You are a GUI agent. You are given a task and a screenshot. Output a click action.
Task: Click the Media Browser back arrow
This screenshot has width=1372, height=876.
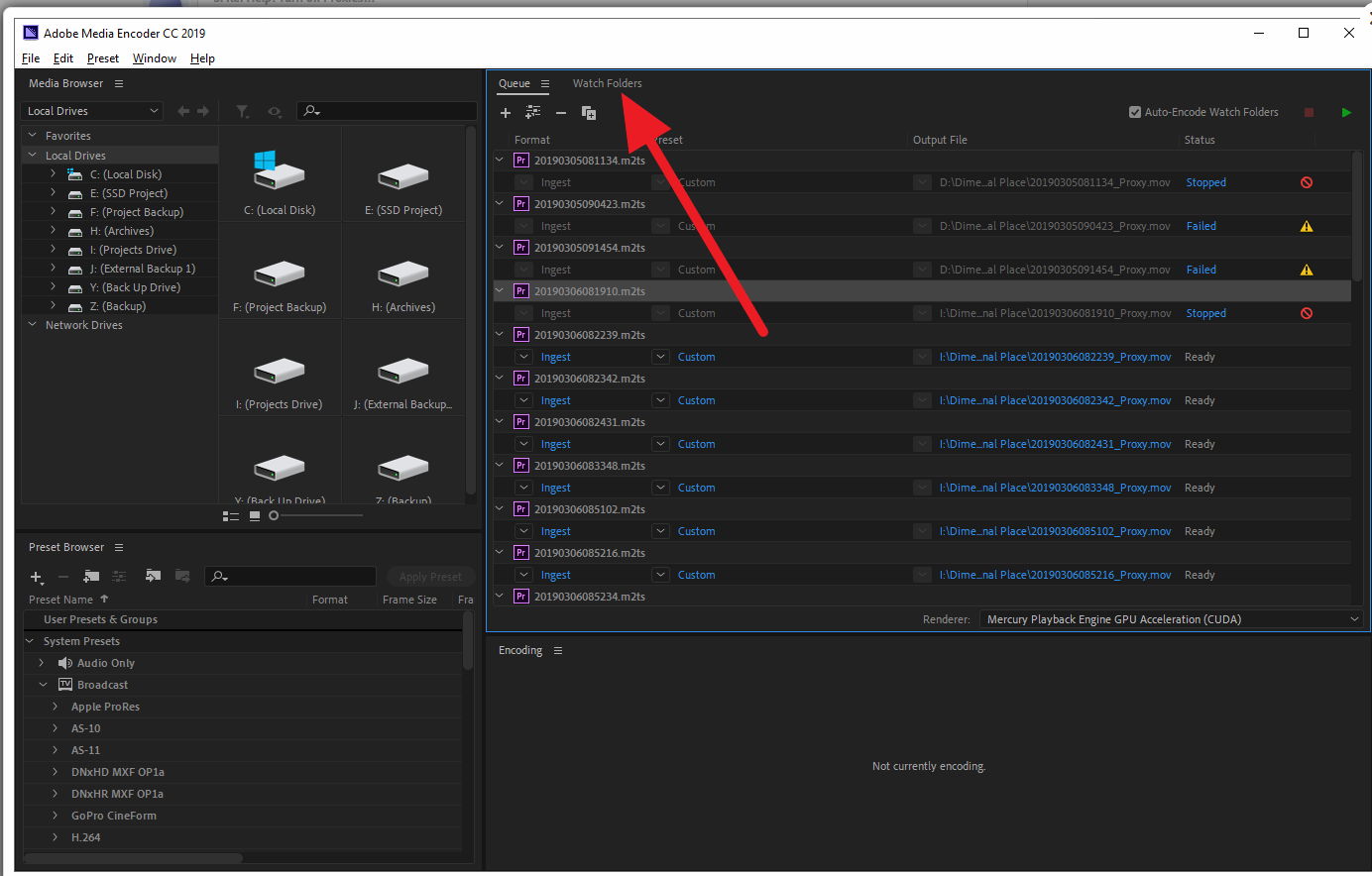[x=183, y=111]
